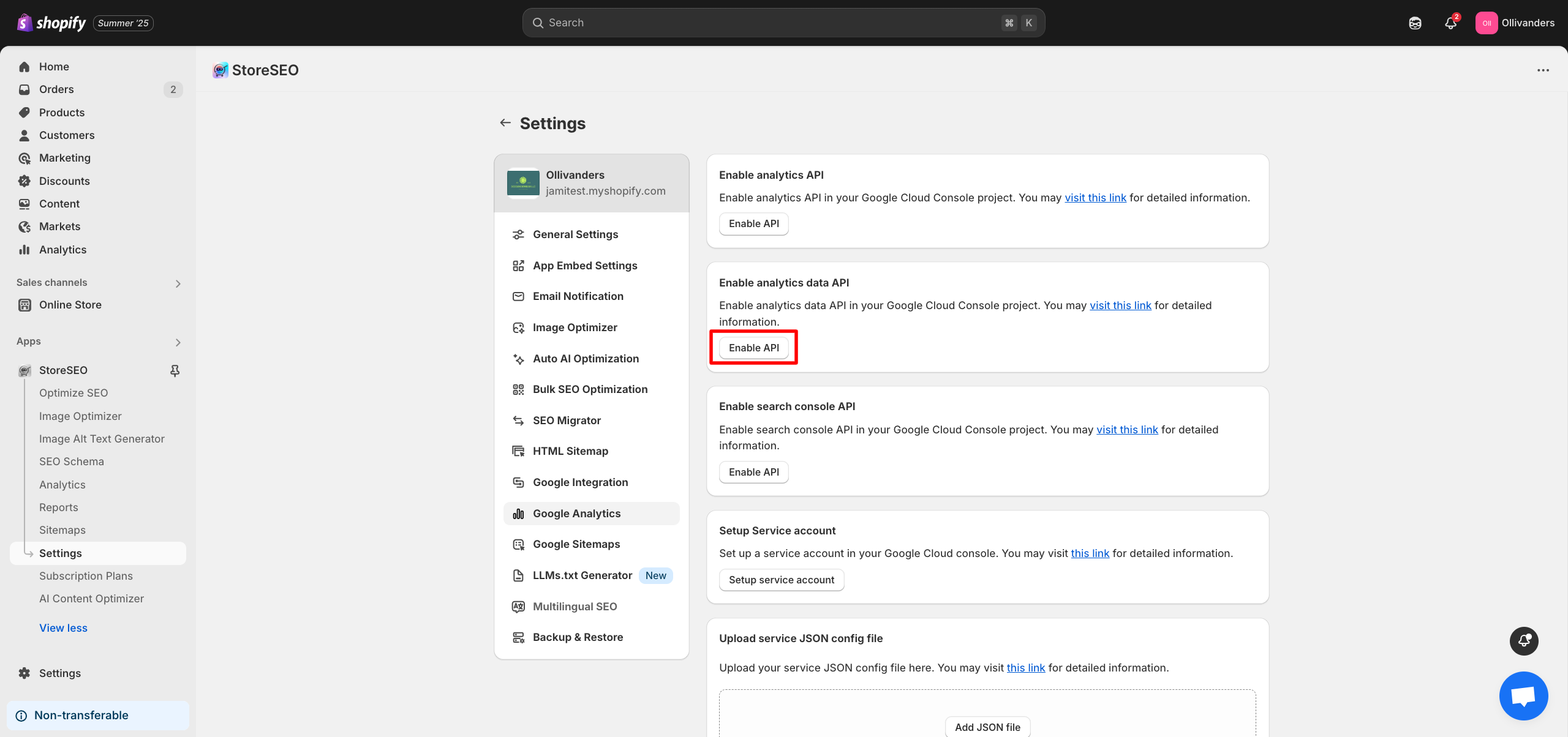Click Enable API under analytics data API
This screenshot has width=1568, height=737.
coord(753,348)
